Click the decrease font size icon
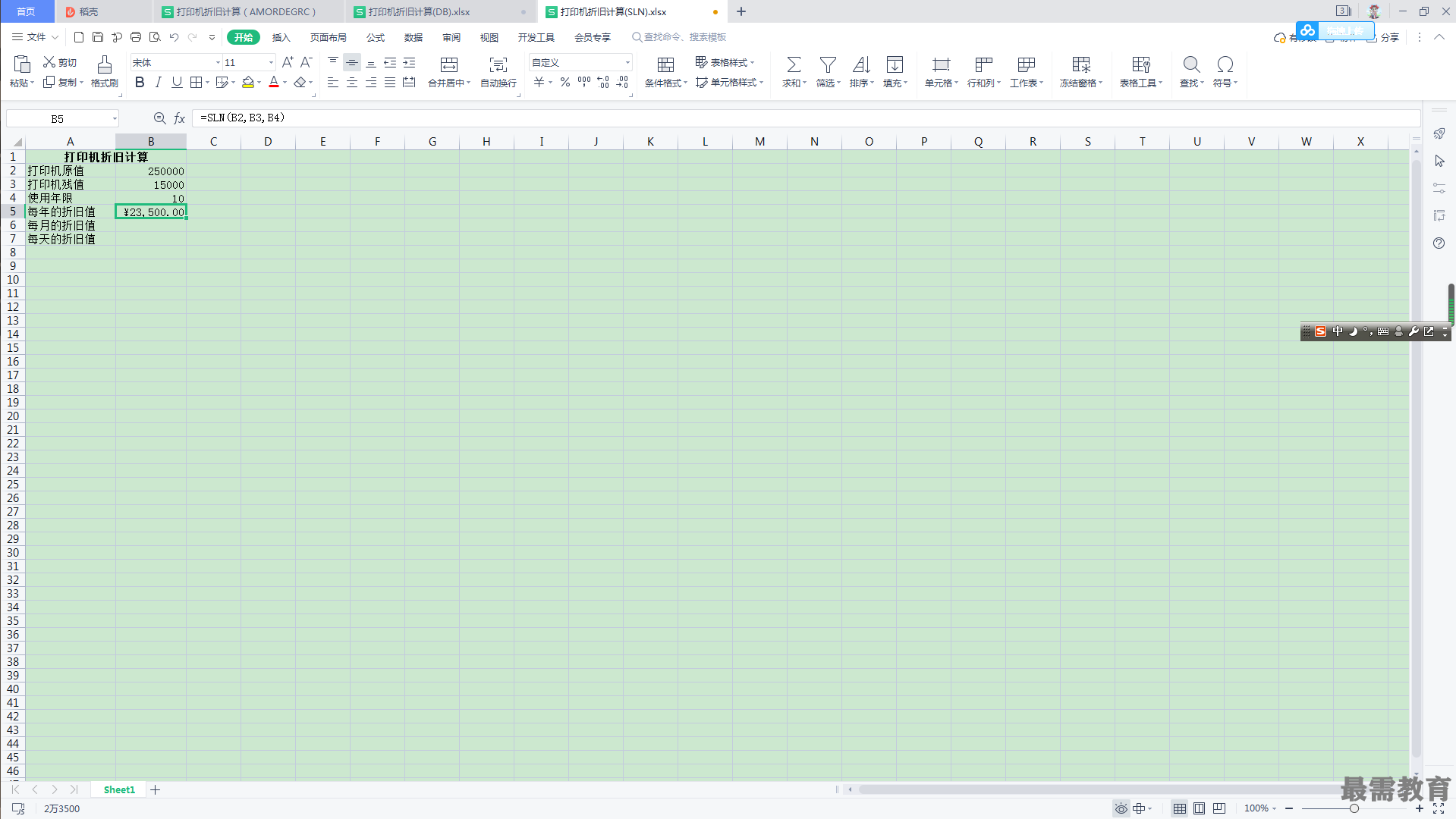 [x=307, y=62]
